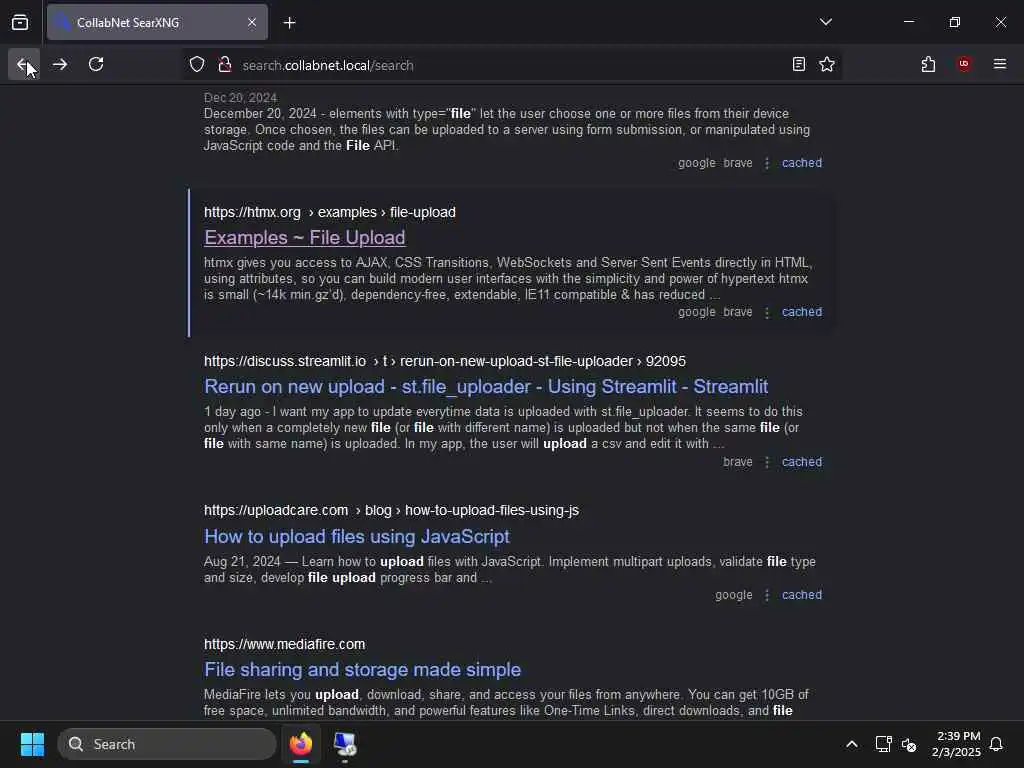Open the network status tray icon

(x=883, y=744)
